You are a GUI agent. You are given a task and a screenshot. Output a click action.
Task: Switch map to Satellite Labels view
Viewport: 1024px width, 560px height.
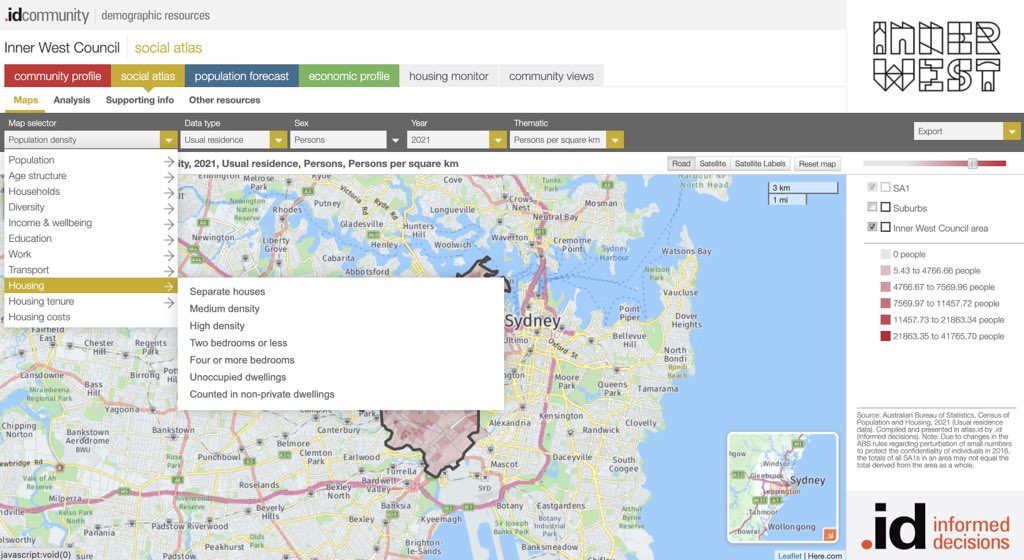(x=760, y=164)
